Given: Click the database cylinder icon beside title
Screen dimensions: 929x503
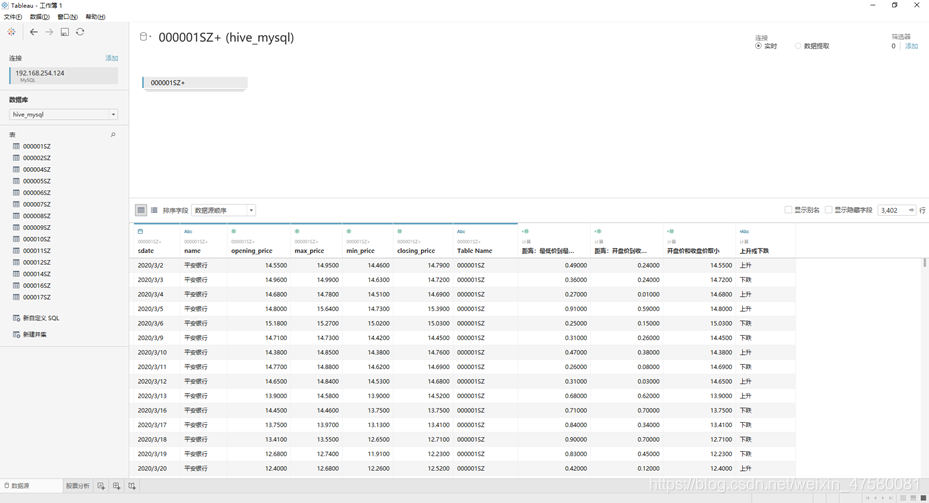Looking at the screenshot, I should (x=143, y=37).
